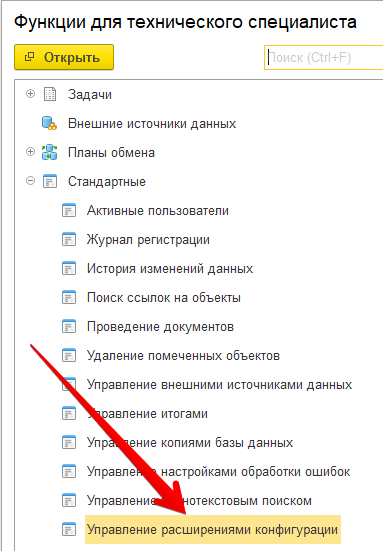Image resolution: width=383 pixels, height=551 pixels.
Task: Click the icon beside Управление итогами
Action: [69, 414]
